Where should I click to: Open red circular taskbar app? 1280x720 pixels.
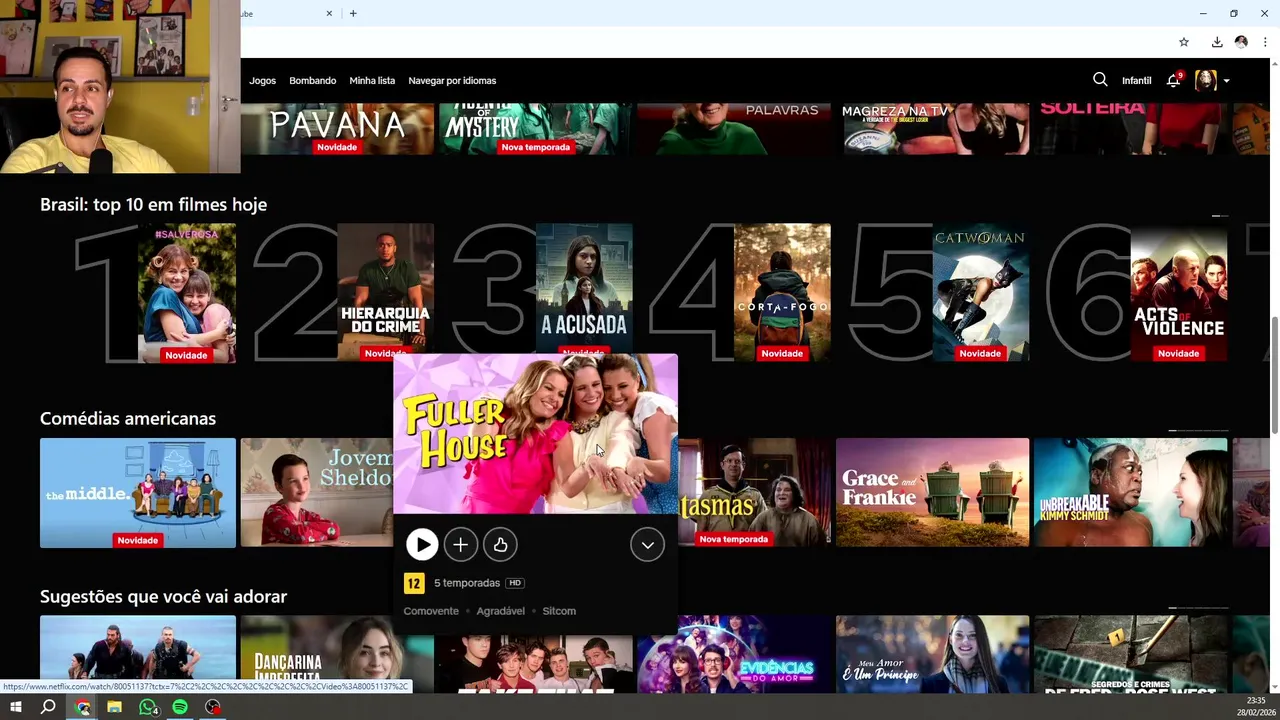point(213,707)
